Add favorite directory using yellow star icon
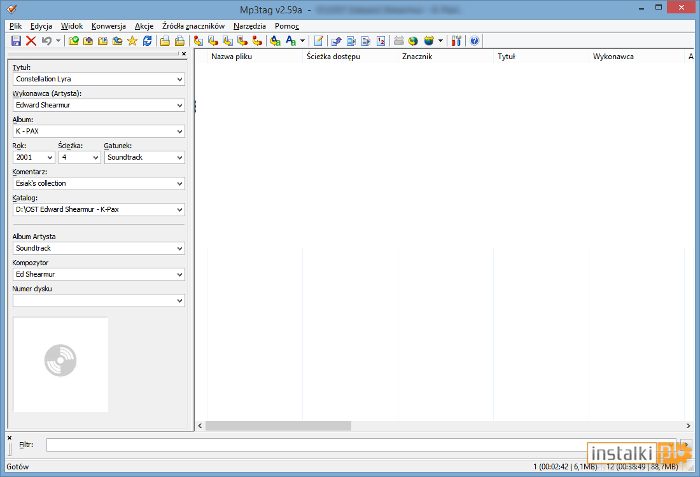Screen dimensions: 700x477 click(132, 41)
